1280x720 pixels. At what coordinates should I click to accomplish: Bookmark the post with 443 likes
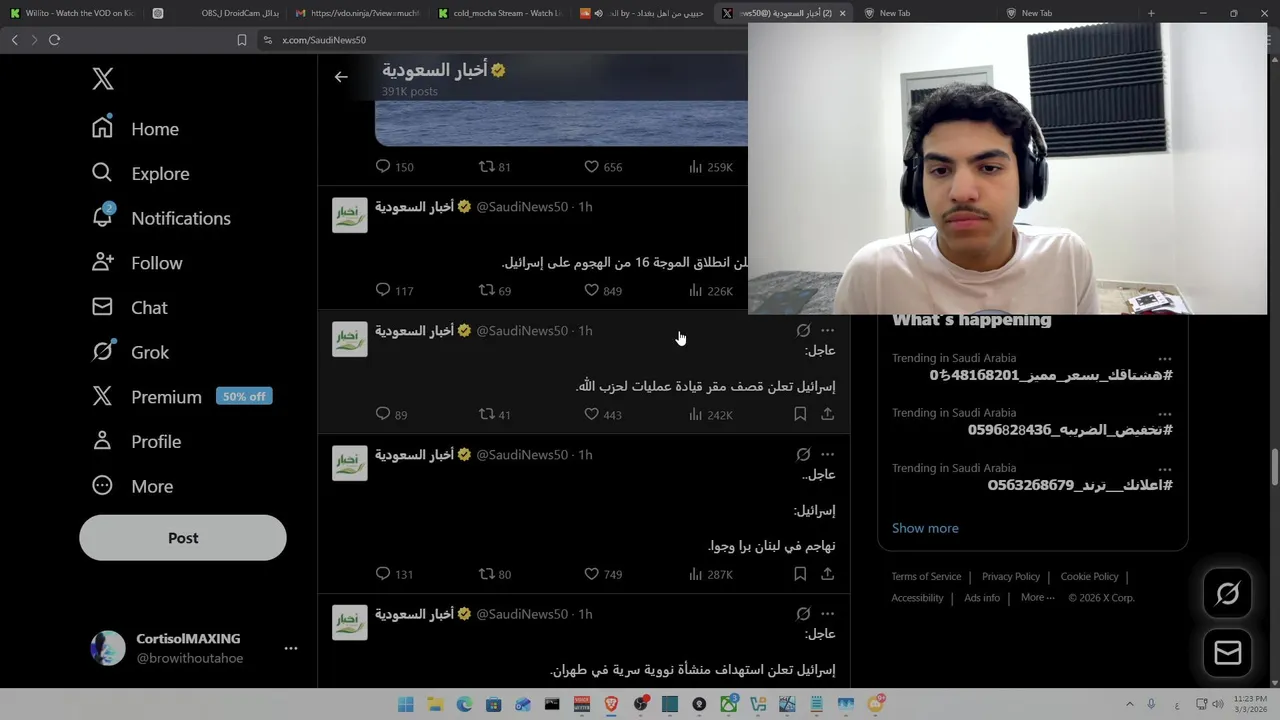tap(800, 414)
